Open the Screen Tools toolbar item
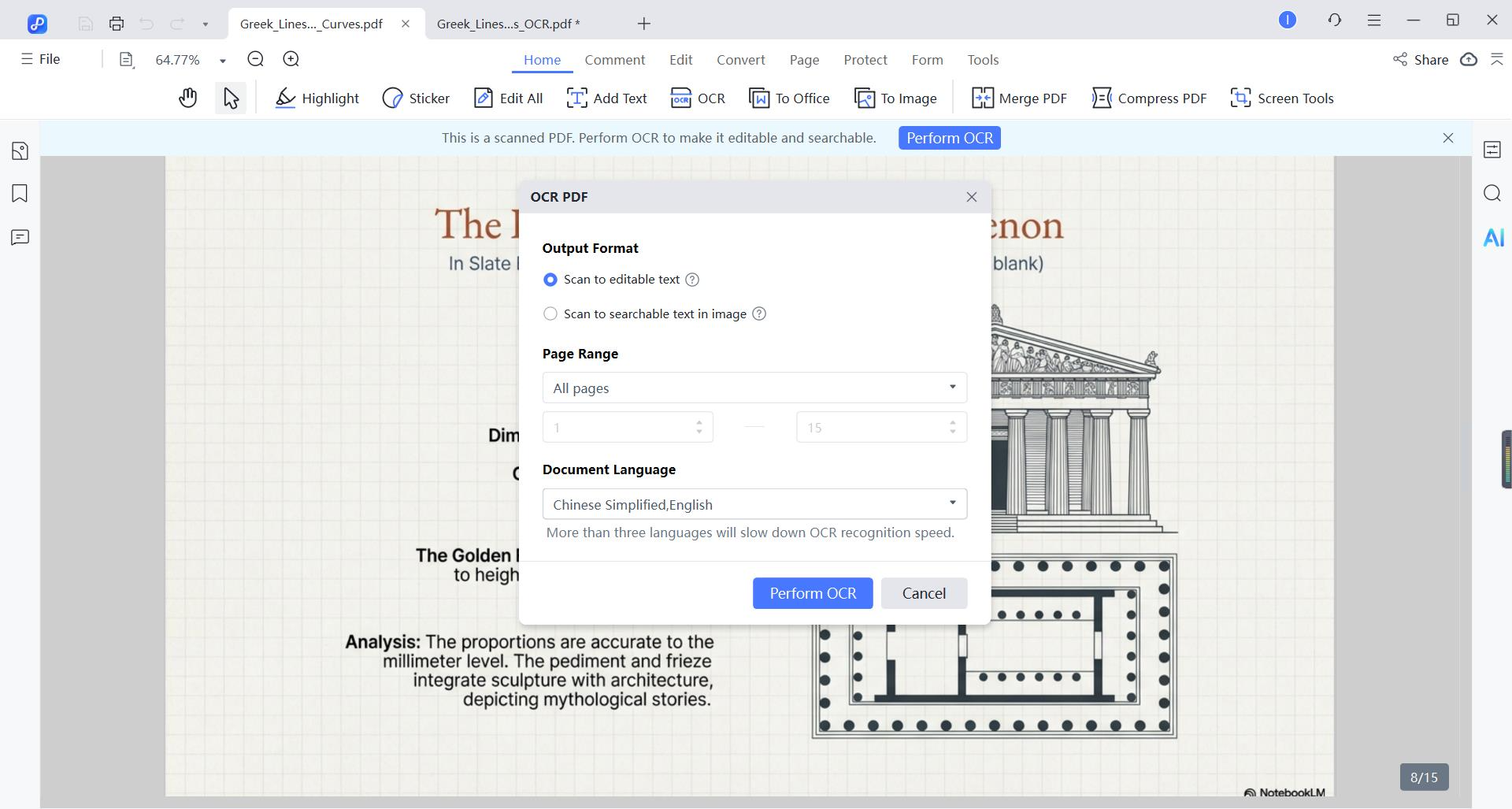Viewport: 1512px width, 809px height. (x=1281, y=98)
